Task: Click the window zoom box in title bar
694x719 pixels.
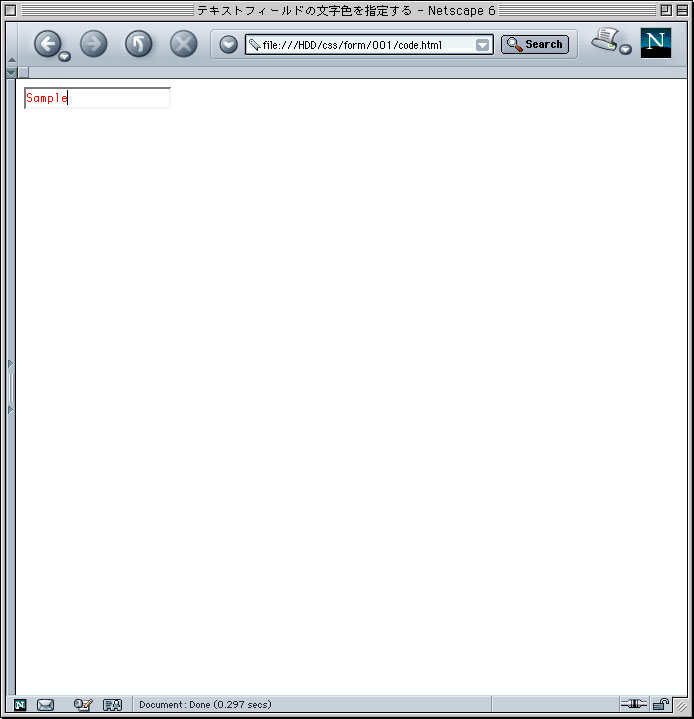Action: click(x=666, y=10)
